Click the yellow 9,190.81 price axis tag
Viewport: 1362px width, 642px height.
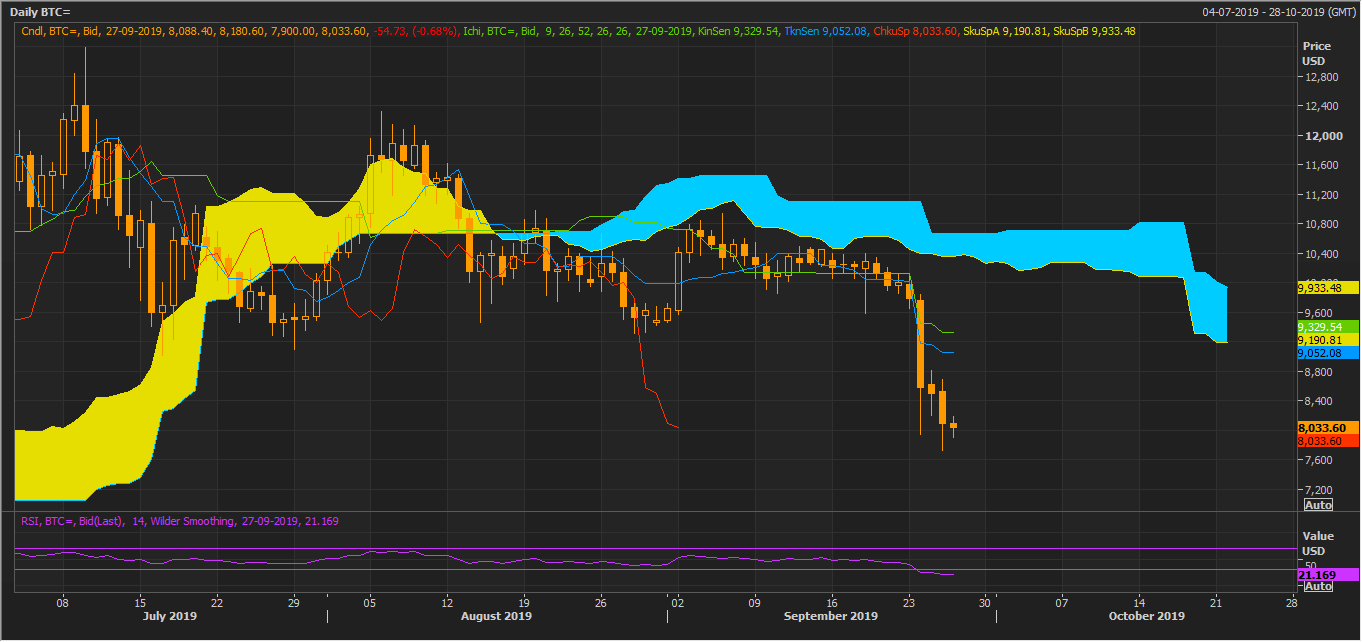(x=1327, y=340)
